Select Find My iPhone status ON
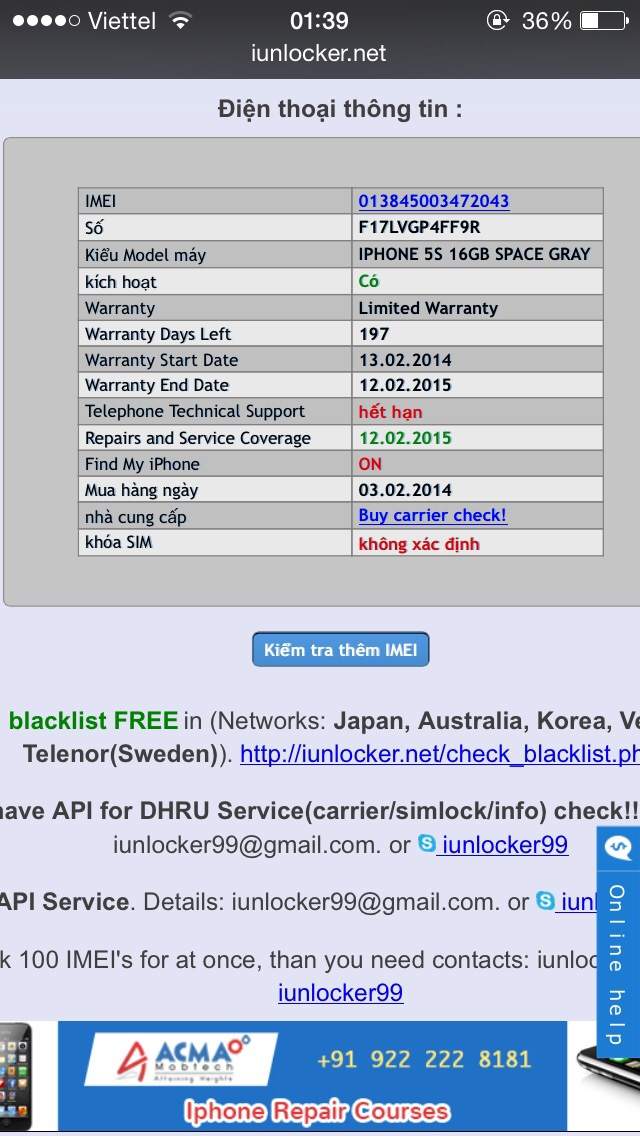Viewport: 640px width, 1136px height. (370, 464)
